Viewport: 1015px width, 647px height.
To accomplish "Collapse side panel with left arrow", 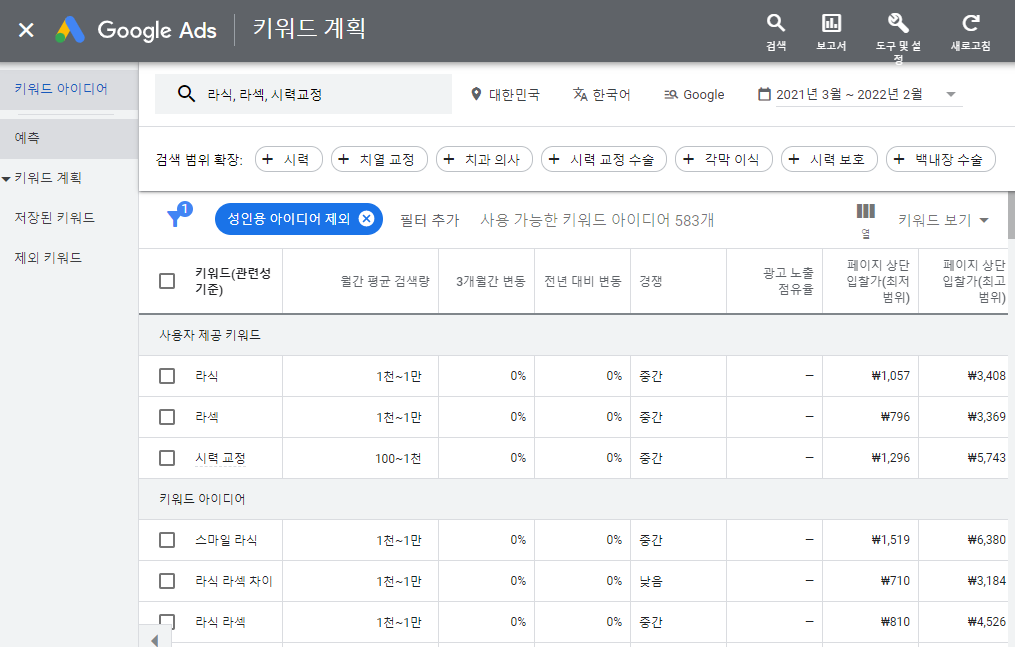I will coord(155,639).
